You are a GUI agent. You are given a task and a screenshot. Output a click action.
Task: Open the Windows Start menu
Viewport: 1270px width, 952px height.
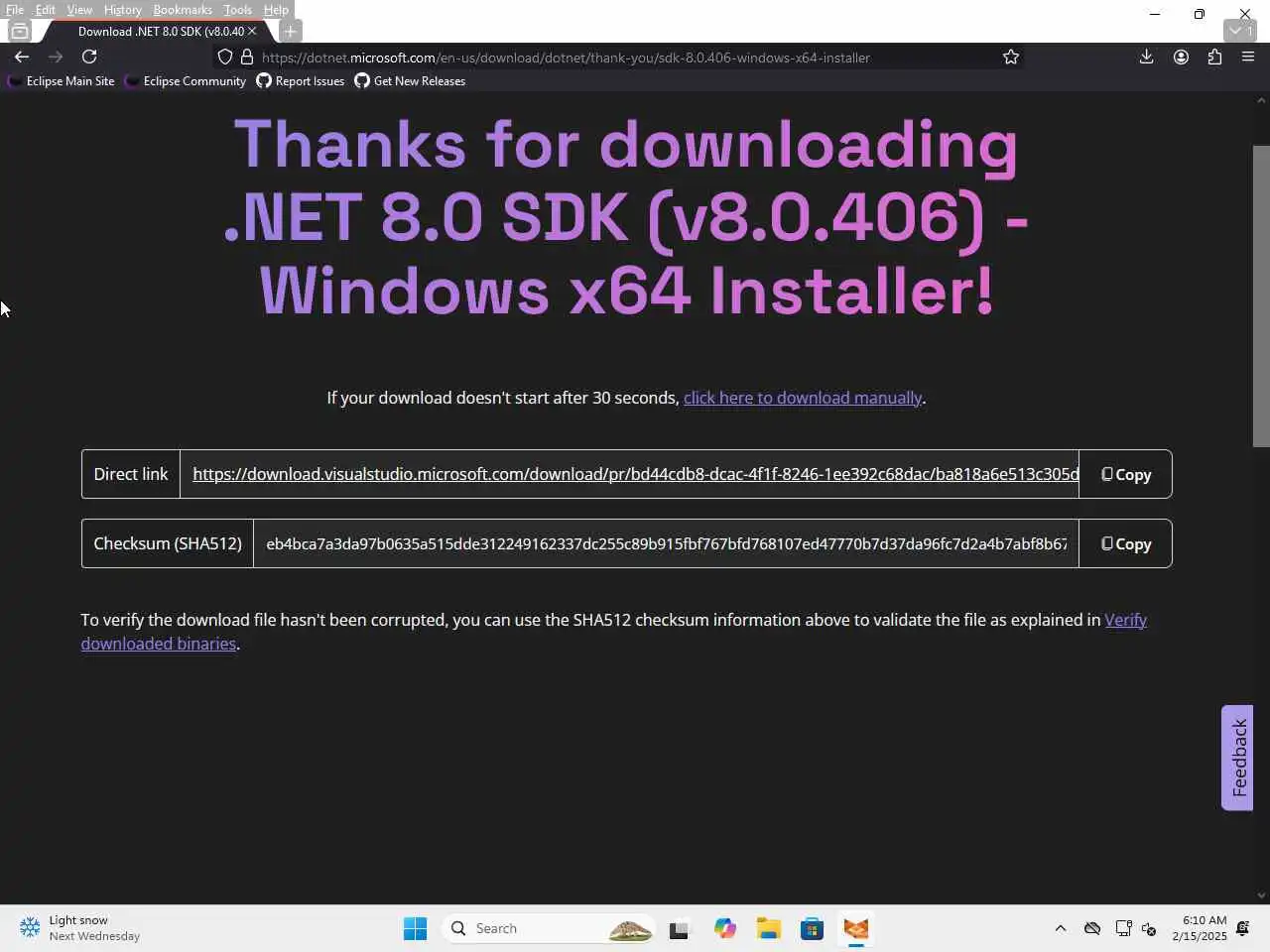pyautogui.click(x=415, y=928)
